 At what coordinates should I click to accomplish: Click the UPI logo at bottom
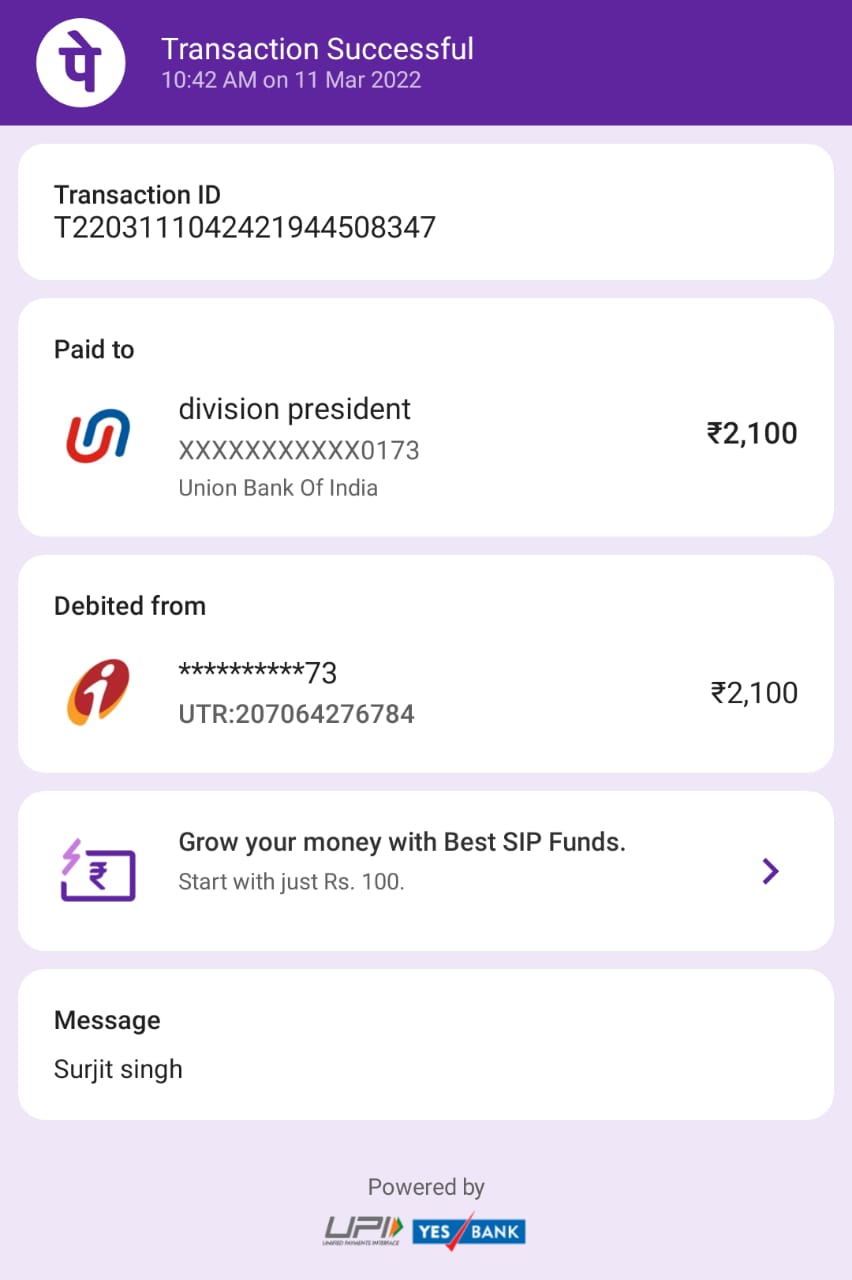(363, 1230)
